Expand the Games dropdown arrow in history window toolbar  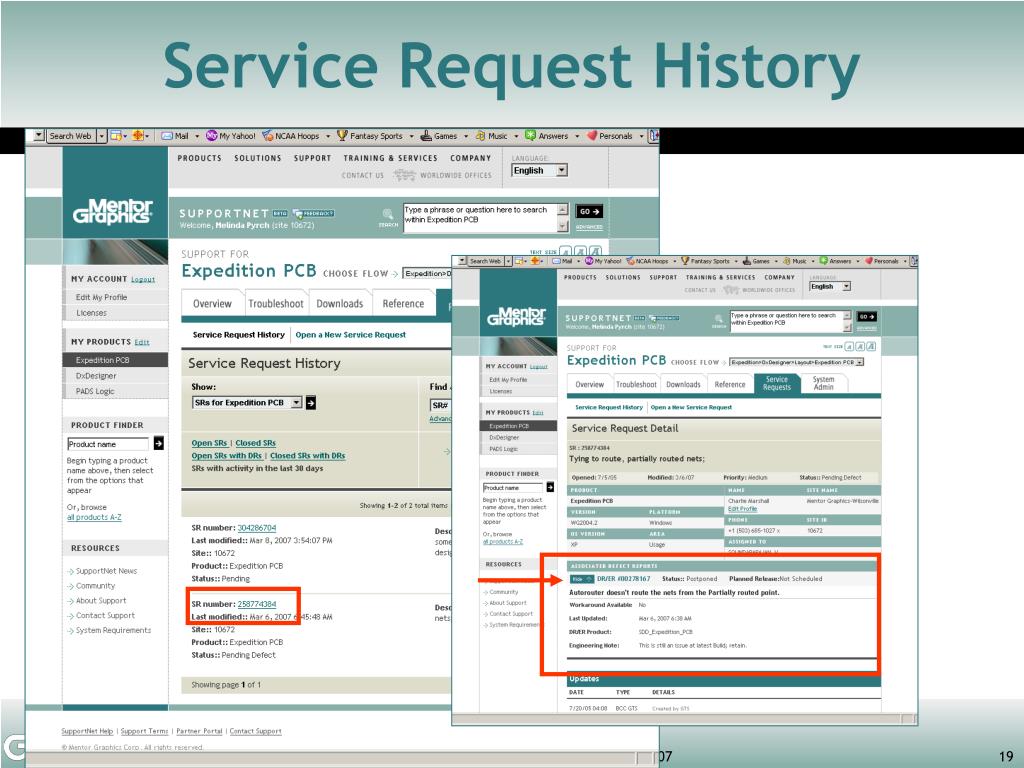466,136
